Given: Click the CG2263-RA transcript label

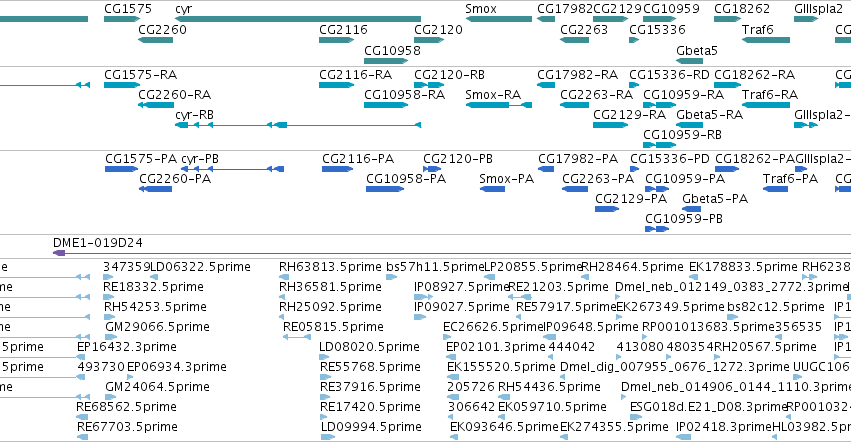Looking at the screenshot, I should pos(596,94).
